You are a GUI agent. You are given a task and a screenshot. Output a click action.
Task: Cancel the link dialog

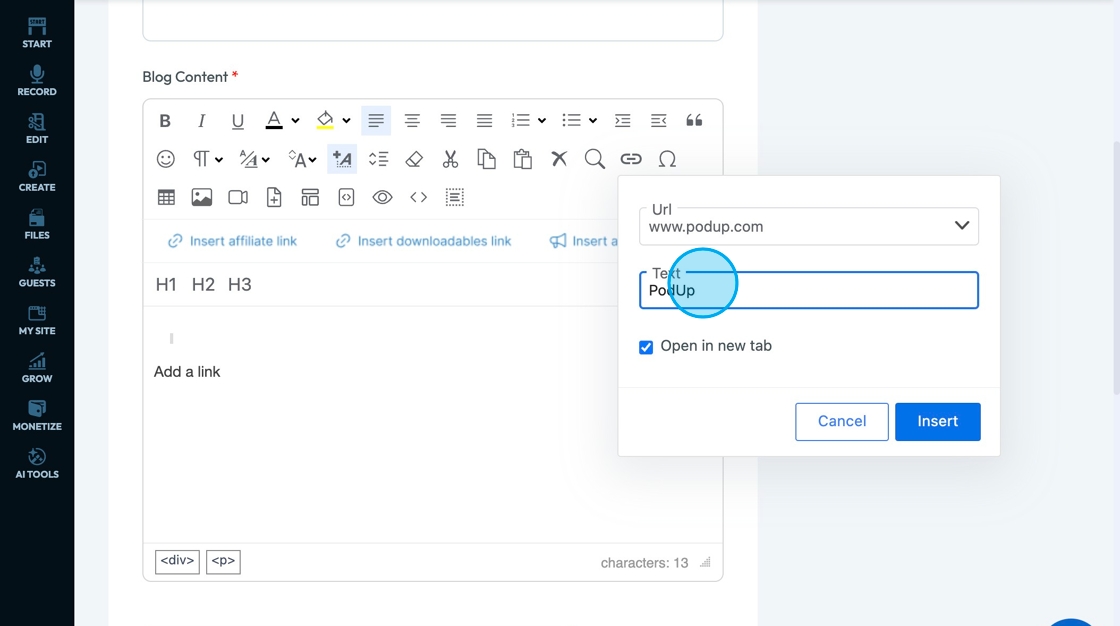[x=841, y=422]
